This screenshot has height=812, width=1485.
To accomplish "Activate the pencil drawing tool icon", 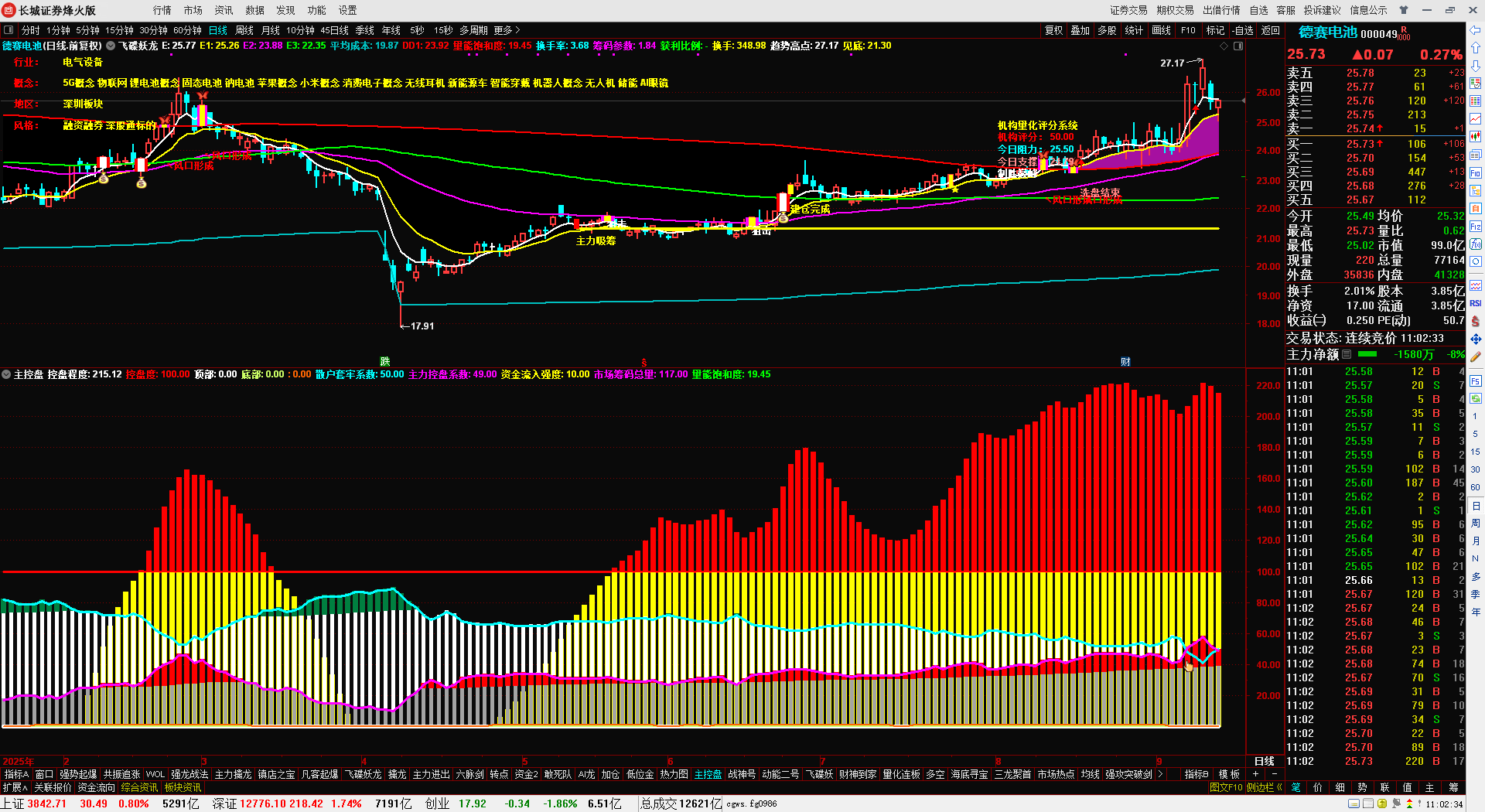I will tap(1476, 357).
